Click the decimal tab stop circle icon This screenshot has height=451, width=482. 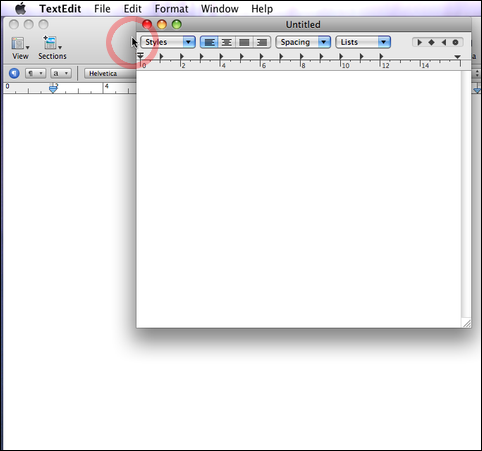(455, 42)
